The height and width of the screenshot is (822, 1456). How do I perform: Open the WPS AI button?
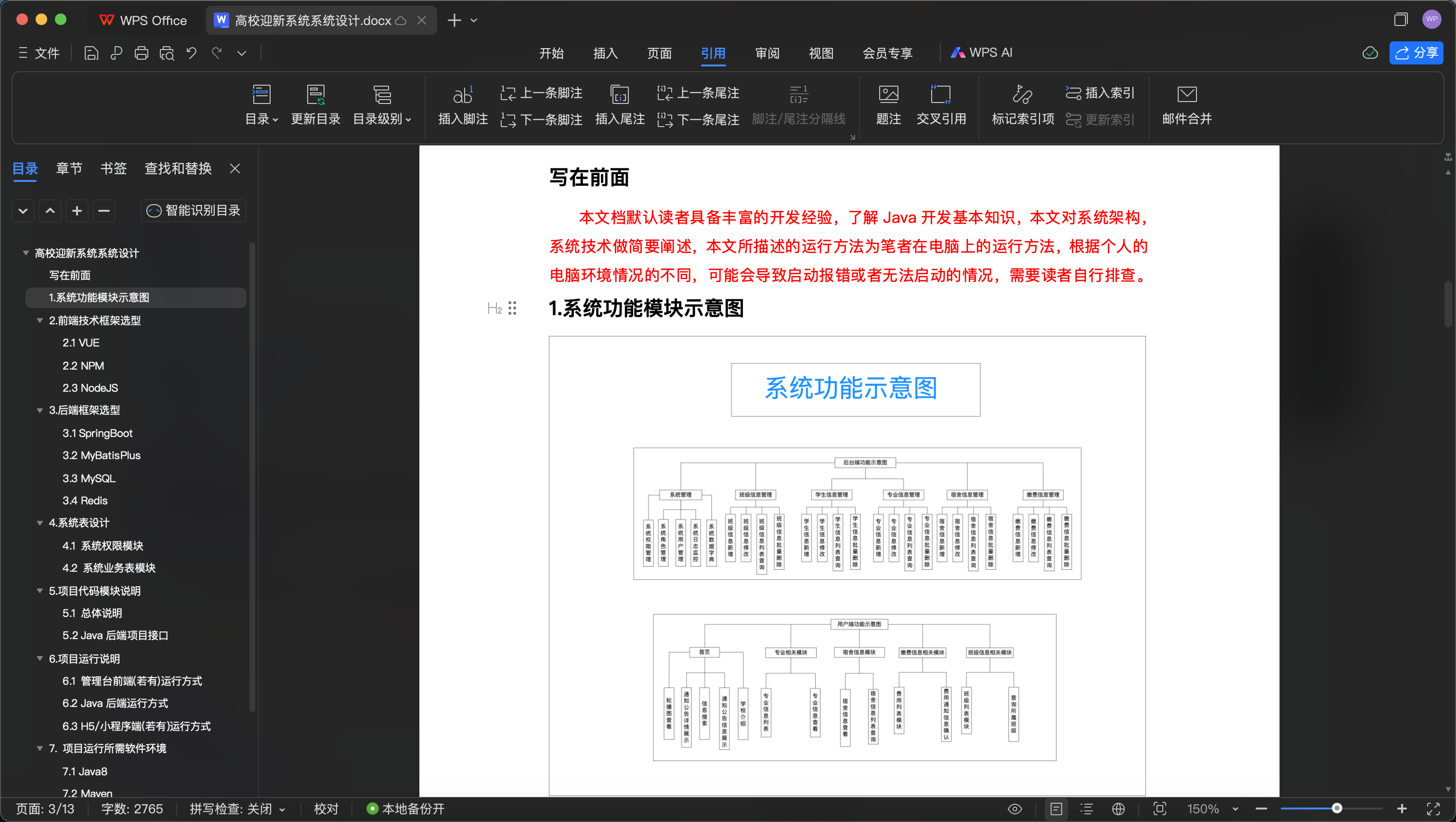click(x=982, y=52)
